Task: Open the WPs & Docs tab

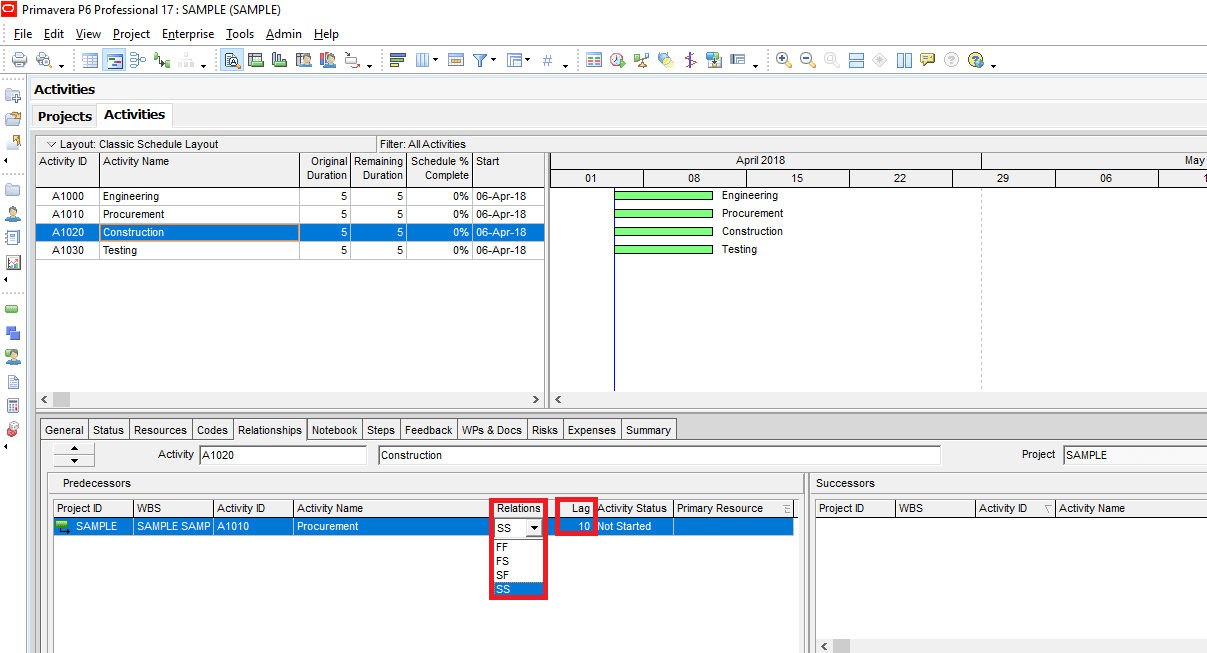Action: pyautogui.click(x=491, y=430)
